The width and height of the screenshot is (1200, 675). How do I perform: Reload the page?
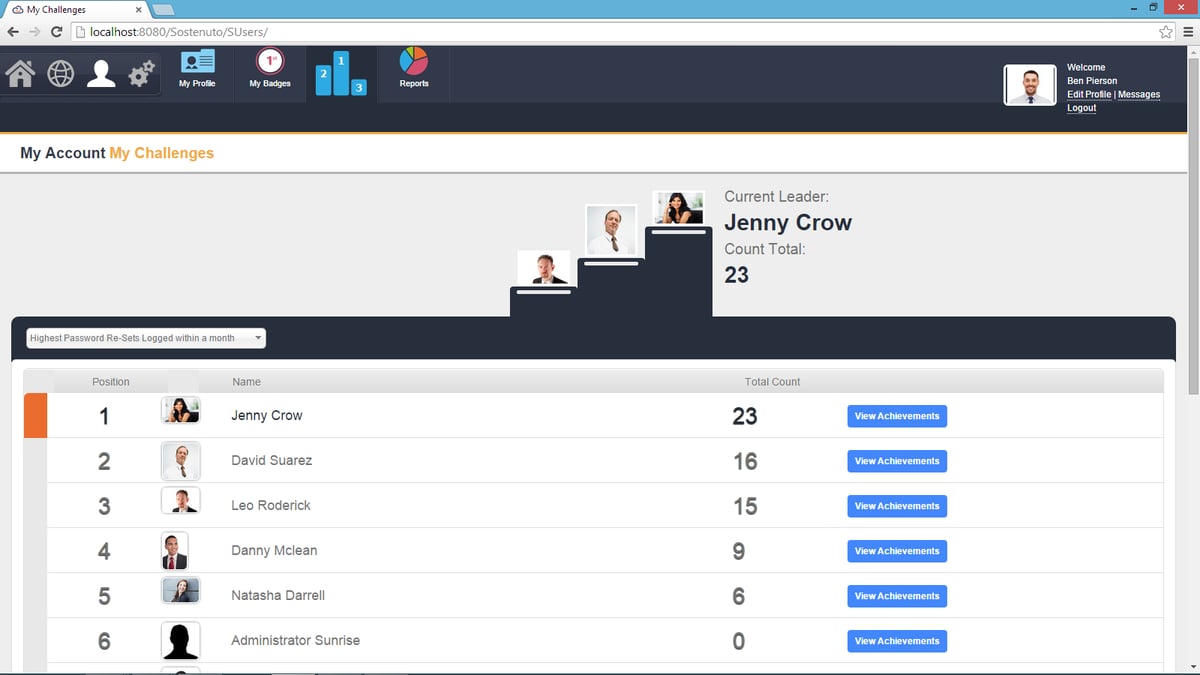point(57,32)
